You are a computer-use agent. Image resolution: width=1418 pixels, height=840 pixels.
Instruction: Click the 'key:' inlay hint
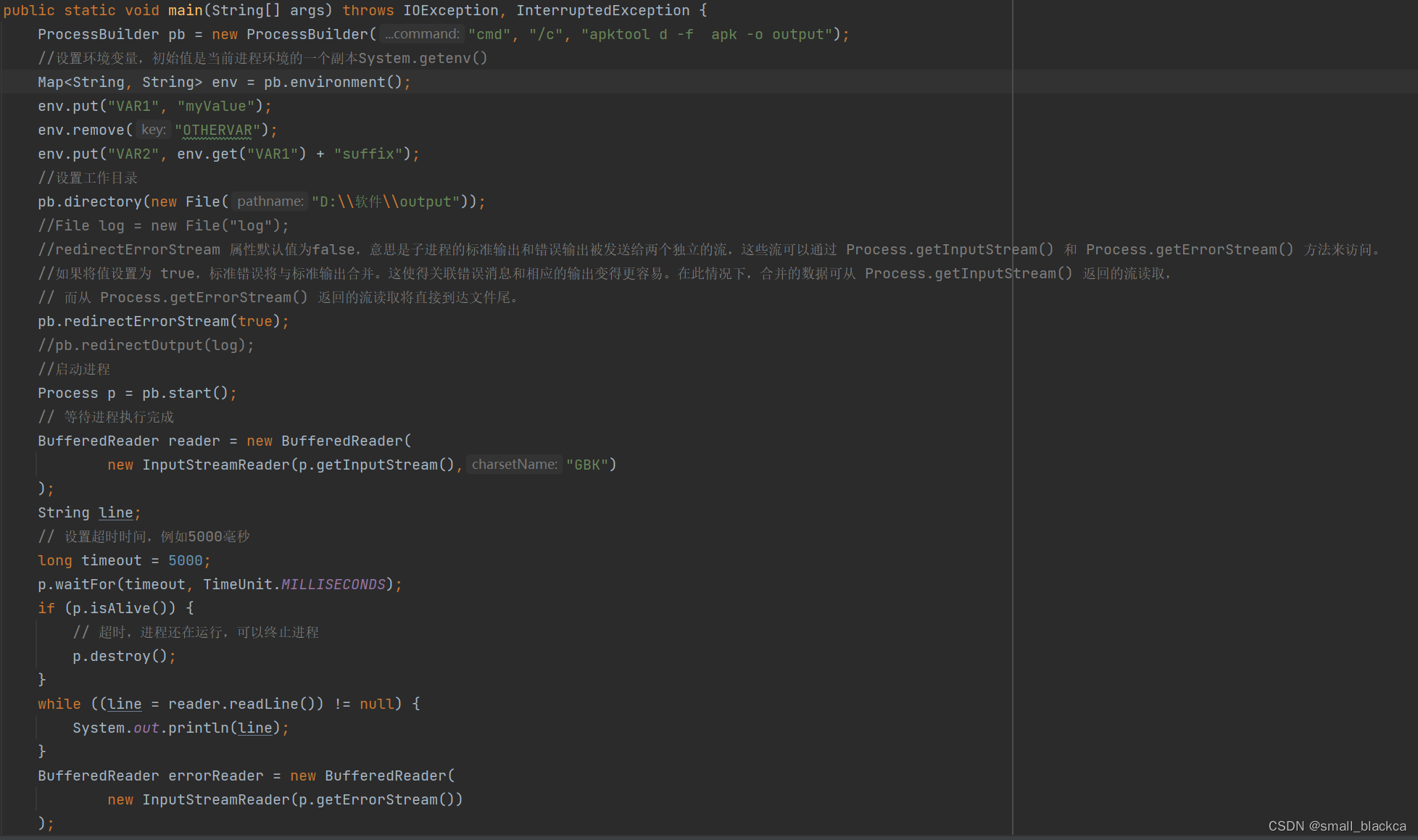click(x=153, y=130)
